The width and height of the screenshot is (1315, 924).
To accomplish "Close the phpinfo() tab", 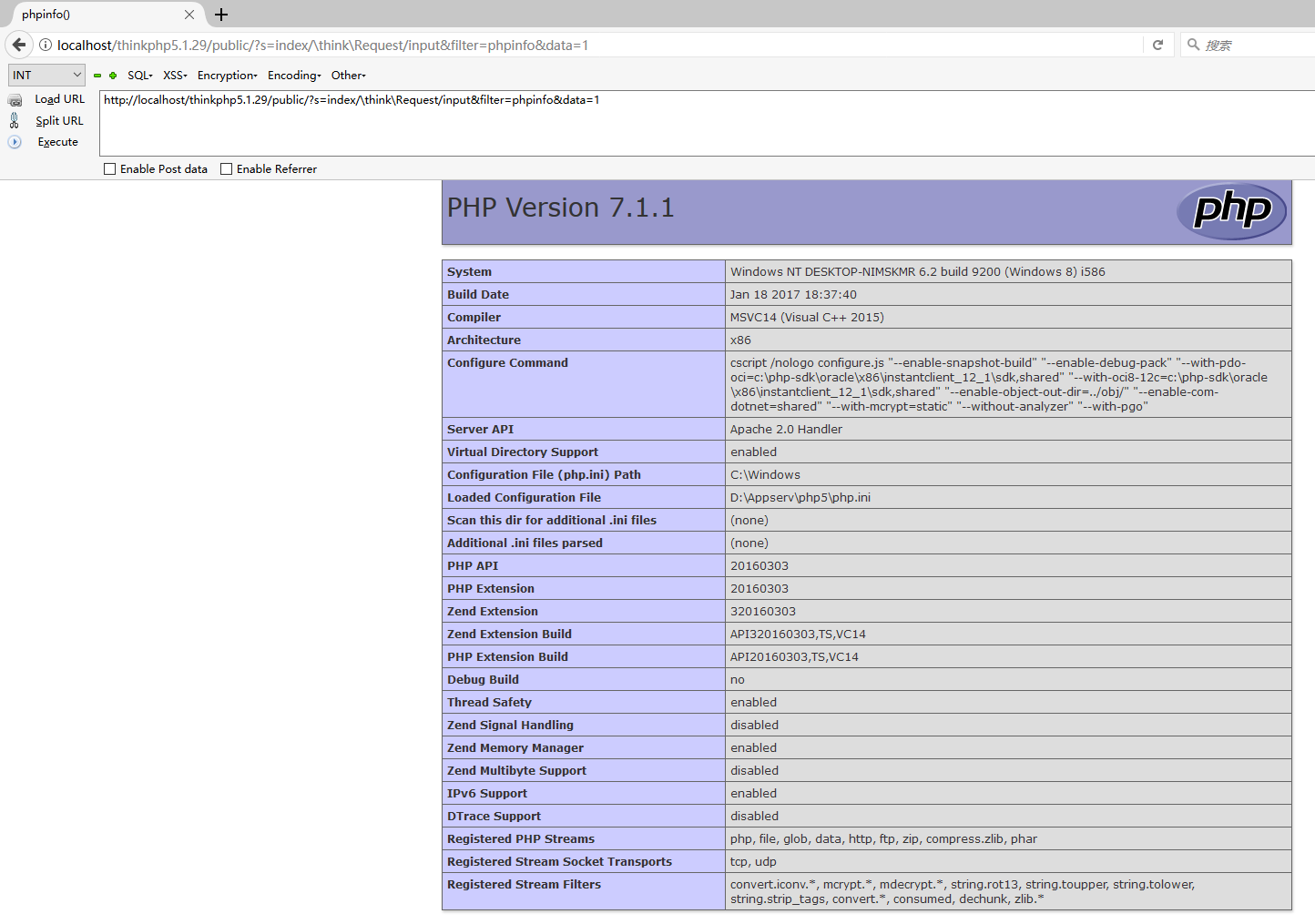I will pos(189,15).
